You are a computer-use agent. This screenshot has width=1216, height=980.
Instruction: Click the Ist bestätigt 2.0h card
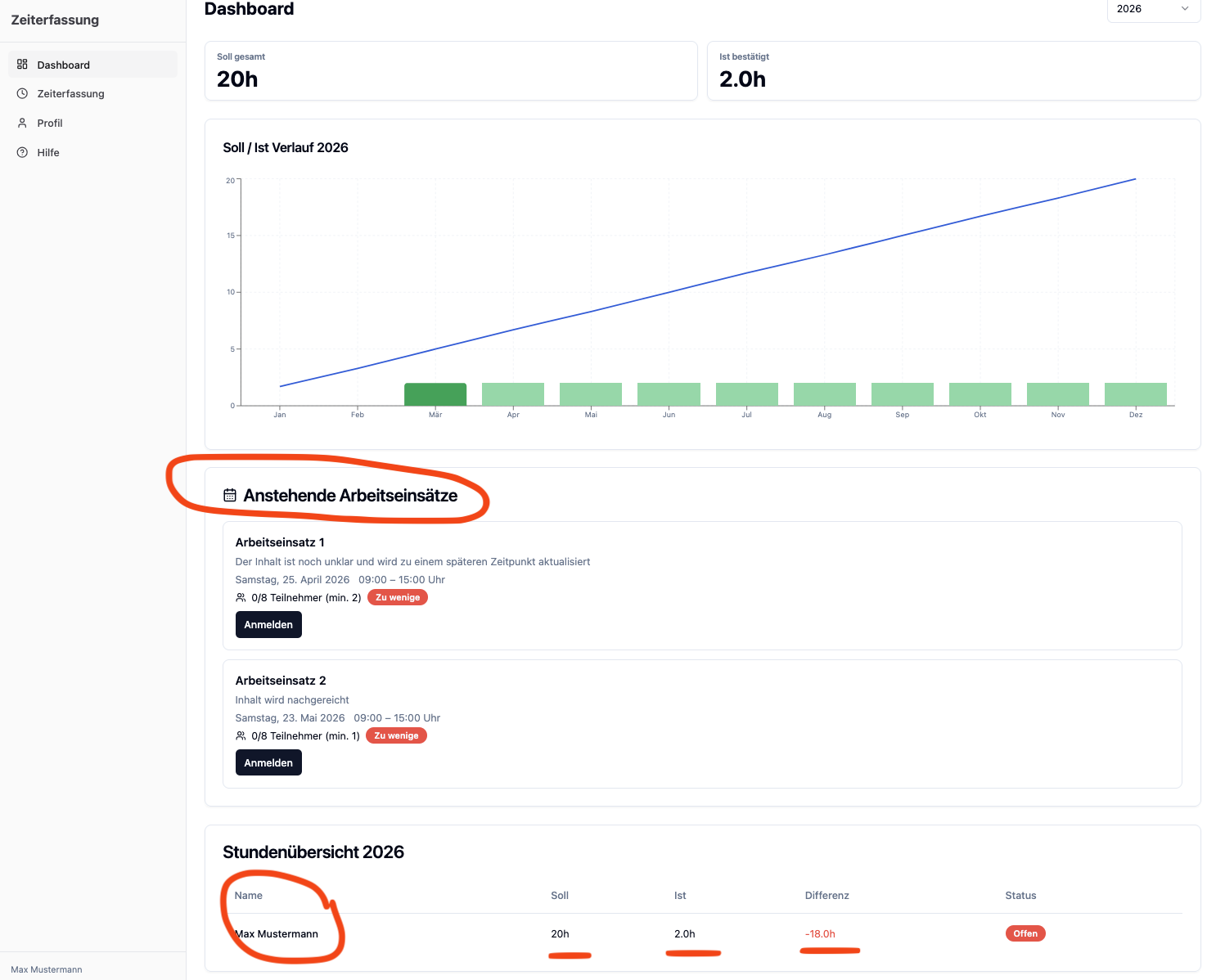[x=953, y=71]
